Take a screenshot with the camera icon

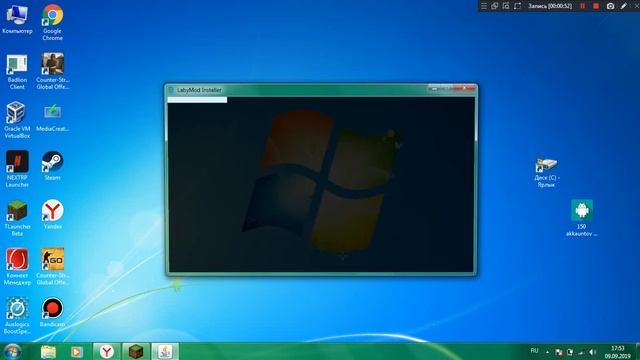(x=610, y=6)
